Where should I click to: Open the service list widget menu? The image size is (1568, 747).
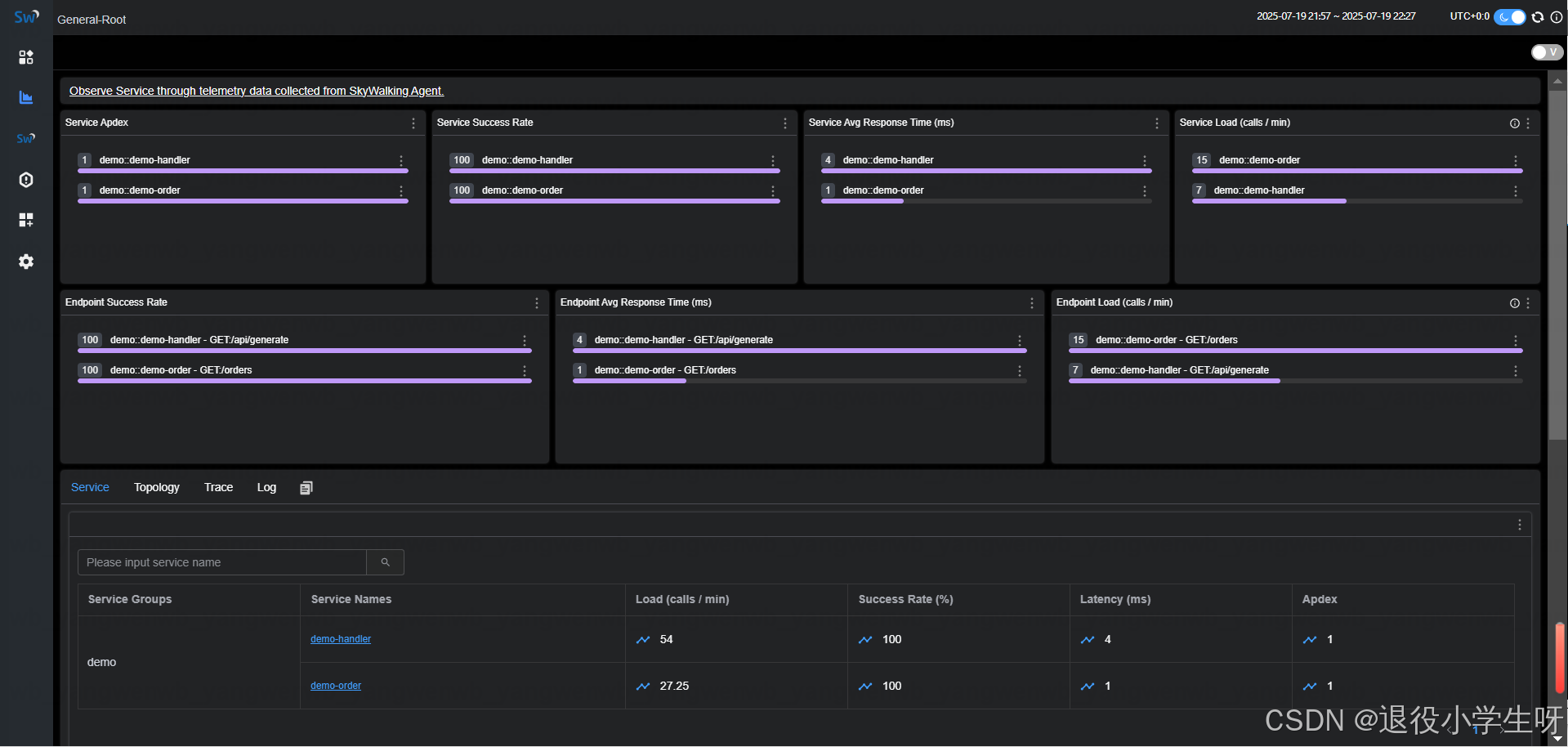pyautogui.click(x=1520, y=525)
